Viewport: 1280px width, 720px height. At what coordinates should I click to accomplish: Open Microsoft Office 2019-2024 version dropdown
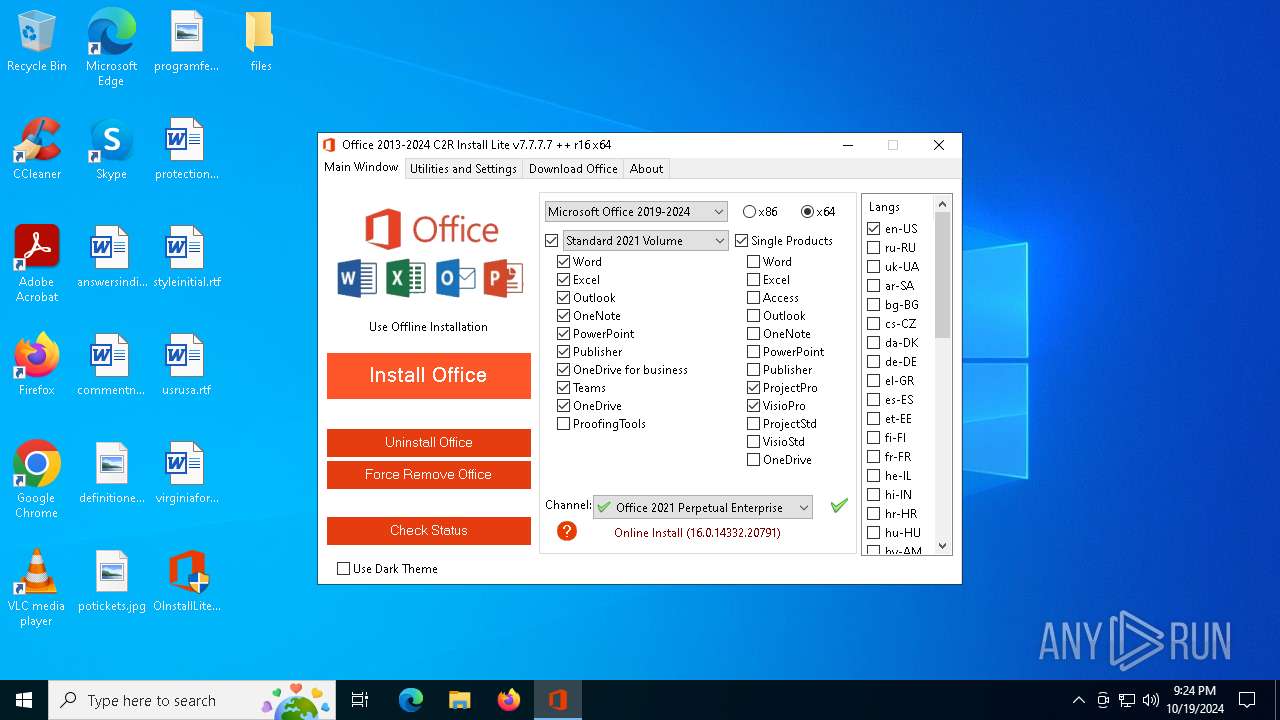pyautogui.click(x=636, y=212)
